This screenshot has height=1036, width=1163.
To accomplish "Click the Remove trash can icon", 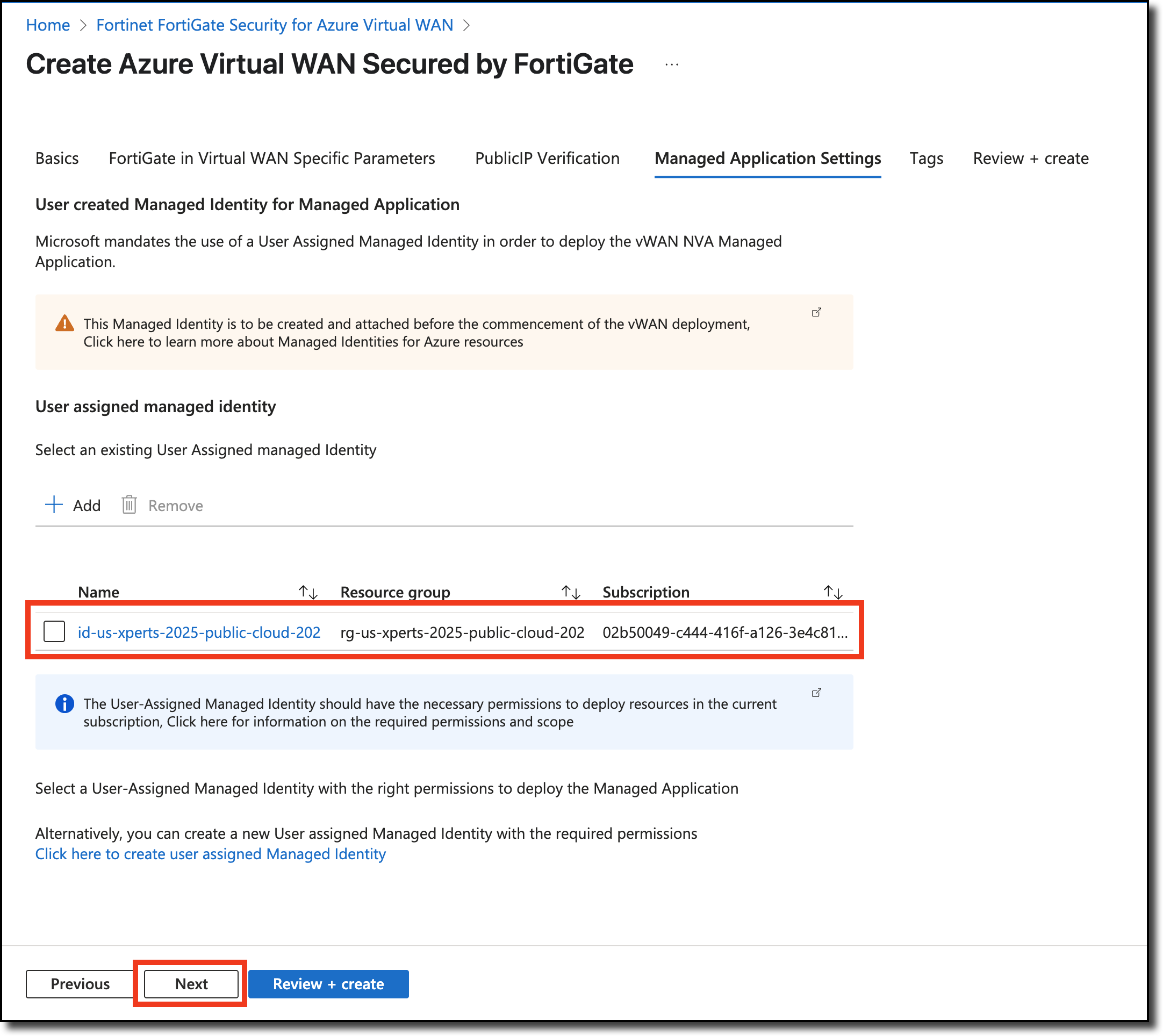I will click(129, 505).
